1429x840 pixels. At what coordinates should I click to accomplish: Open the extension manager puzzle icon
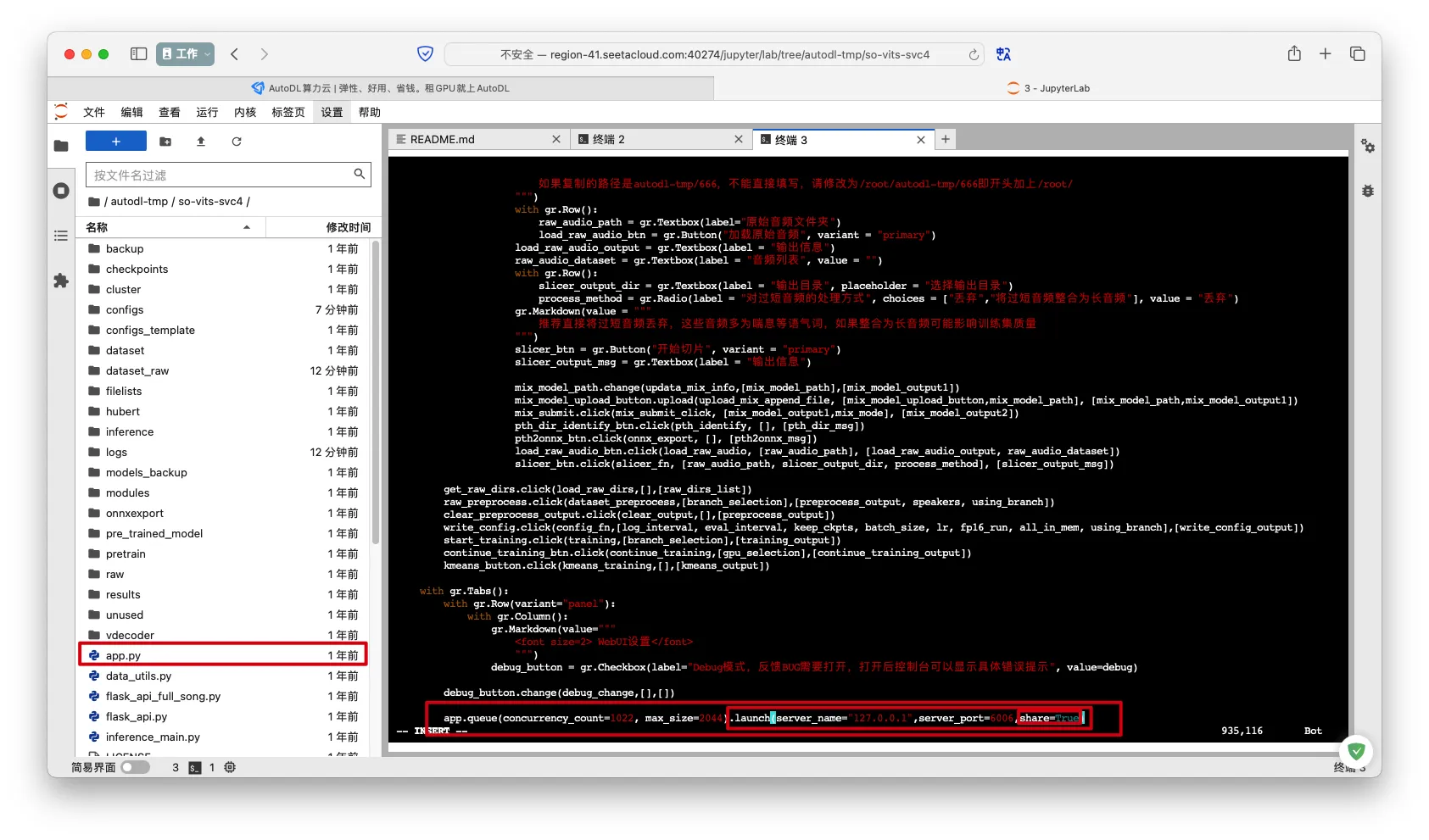pos(61,281)
